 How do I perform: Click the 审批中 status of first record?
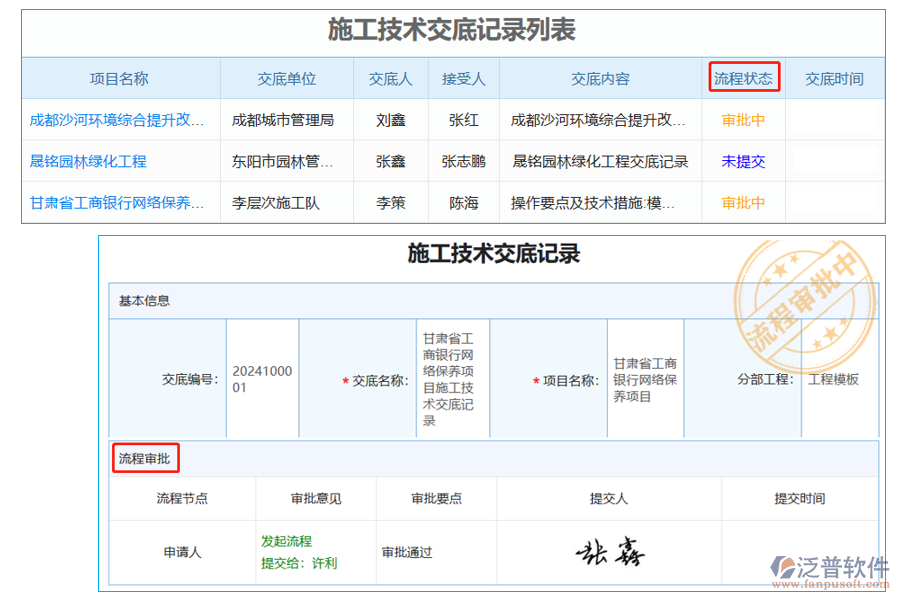[742, 119]
